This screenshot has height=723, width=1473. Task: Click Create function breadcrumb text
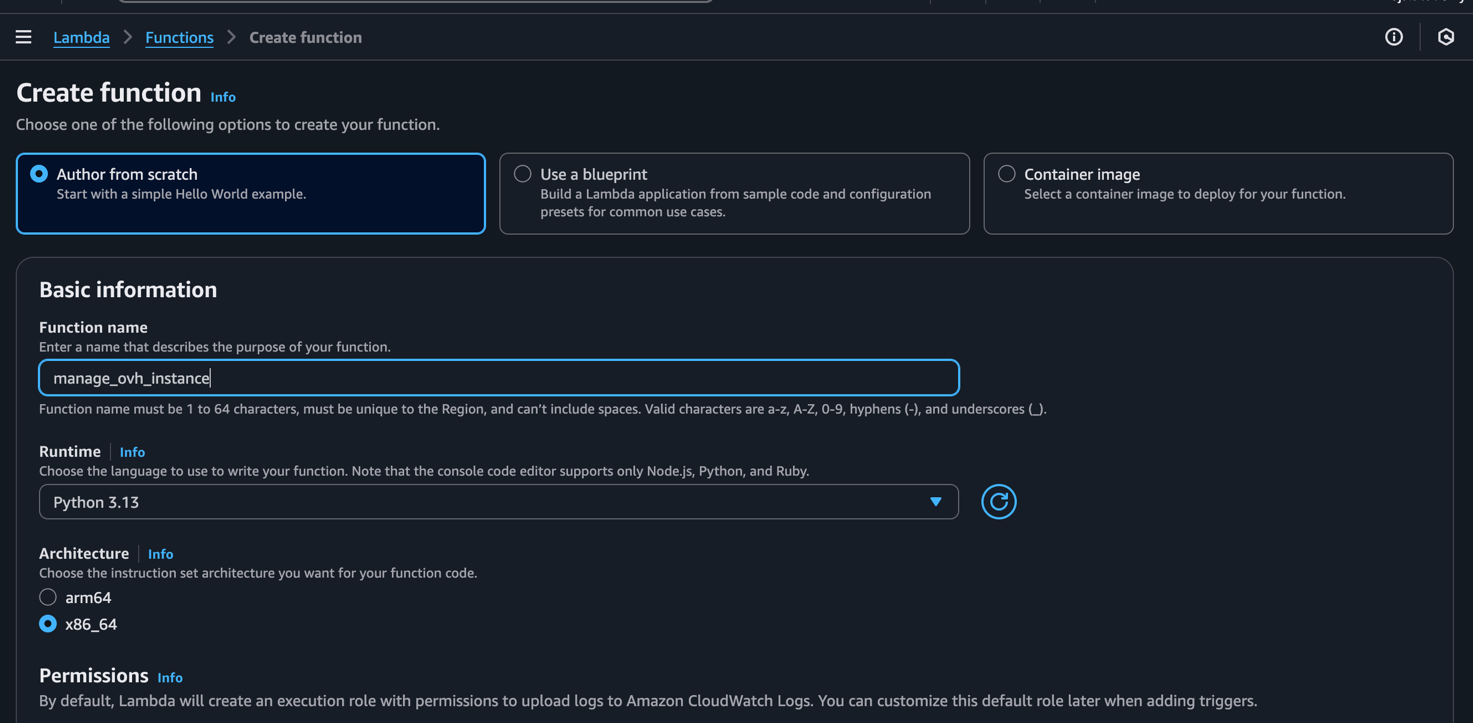pos(305,37)
